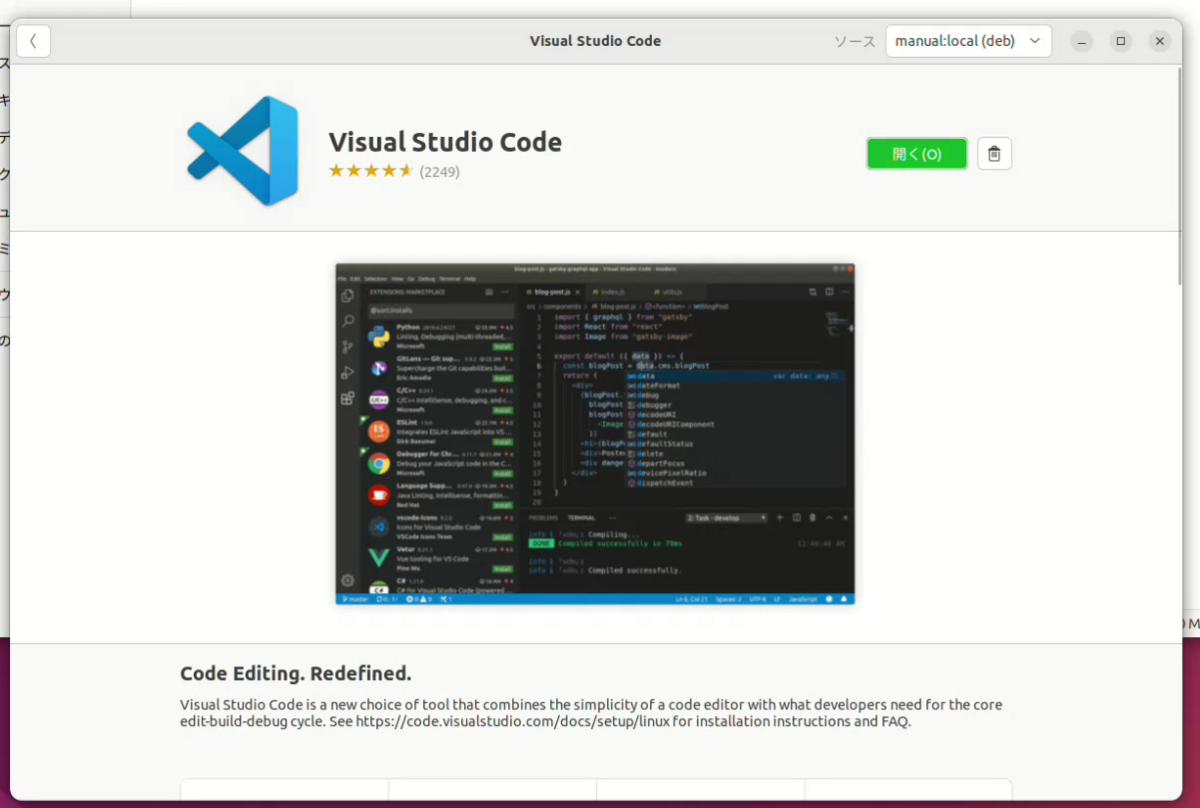
Task: Open the VS Code screenshot thumbnail
Action: (x=595, y=434)
